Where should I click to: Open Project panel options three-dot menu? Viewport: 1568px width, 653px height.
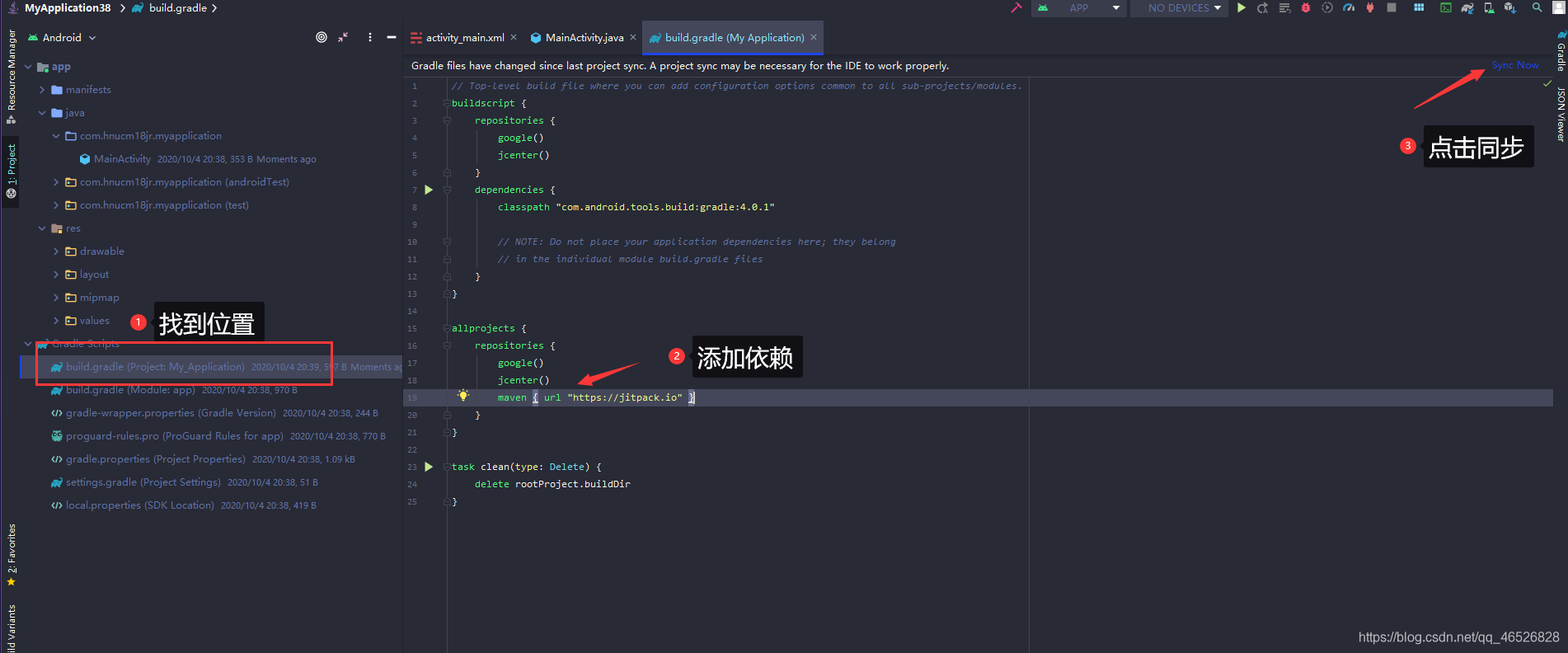(369, 37)
